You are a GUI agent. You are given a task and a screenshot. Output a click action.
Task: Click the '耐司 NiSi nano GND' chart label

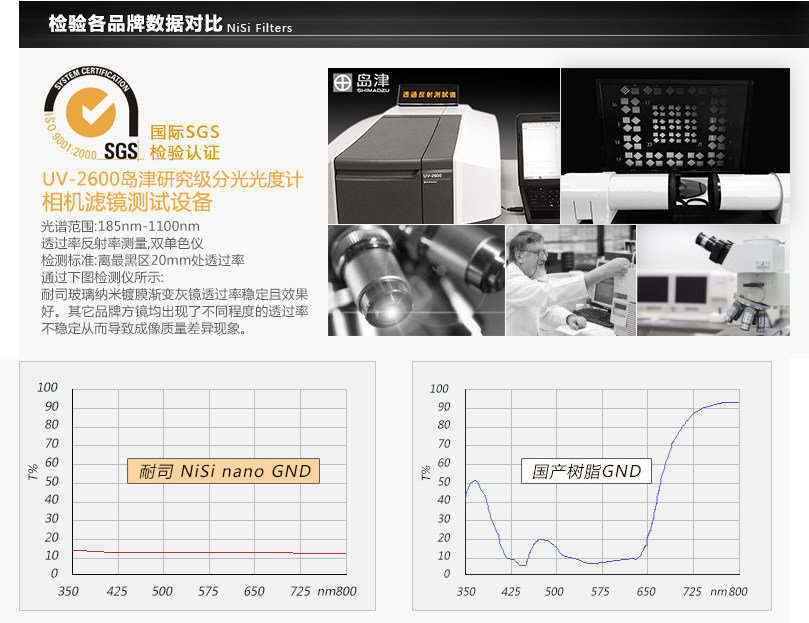tap(223, 471)
